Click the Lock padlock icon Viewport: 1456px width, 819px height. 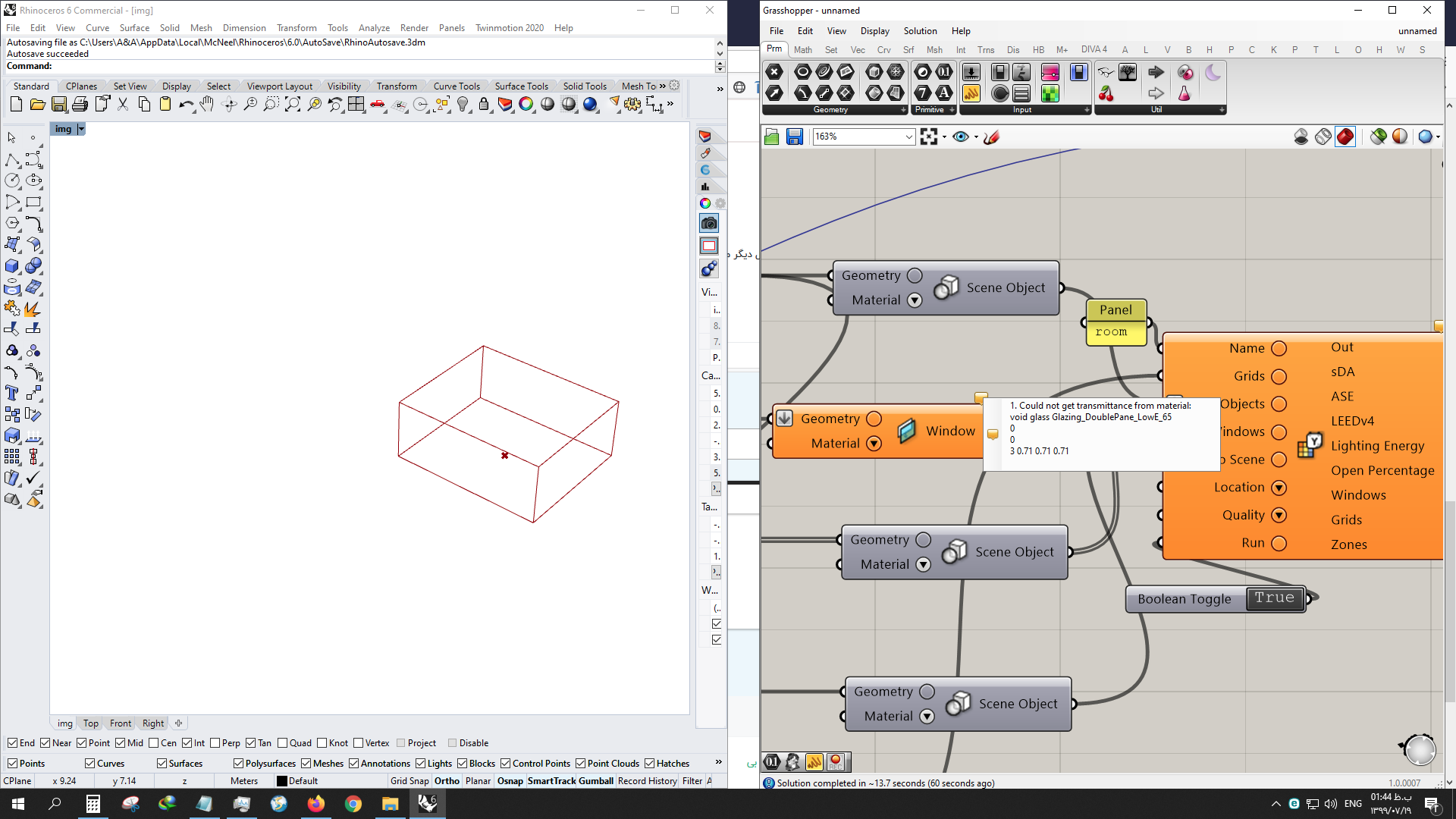click(x=484, y=105)
